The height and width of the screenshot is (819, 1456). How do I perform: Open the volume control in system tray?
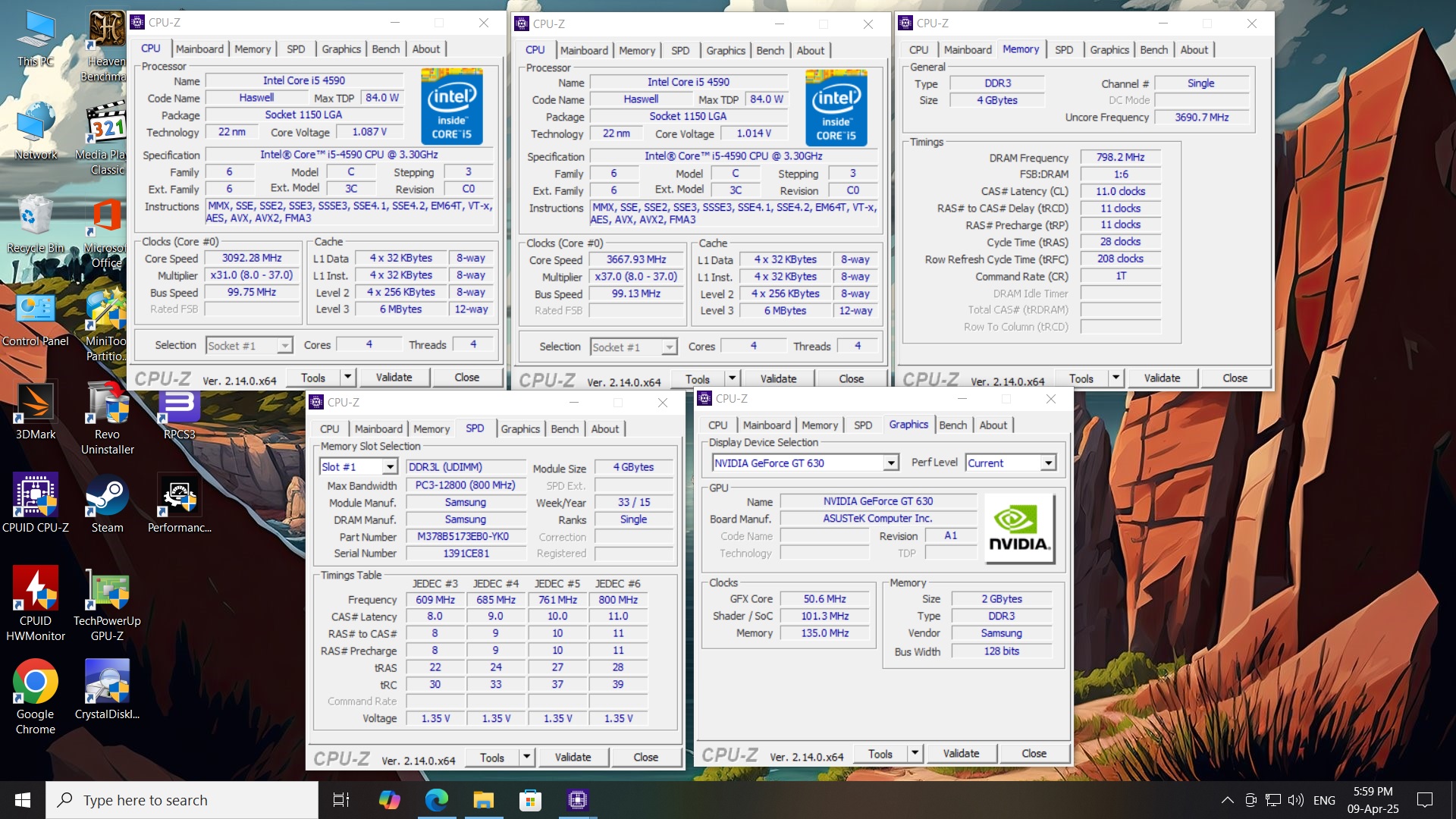[1296, 800]
